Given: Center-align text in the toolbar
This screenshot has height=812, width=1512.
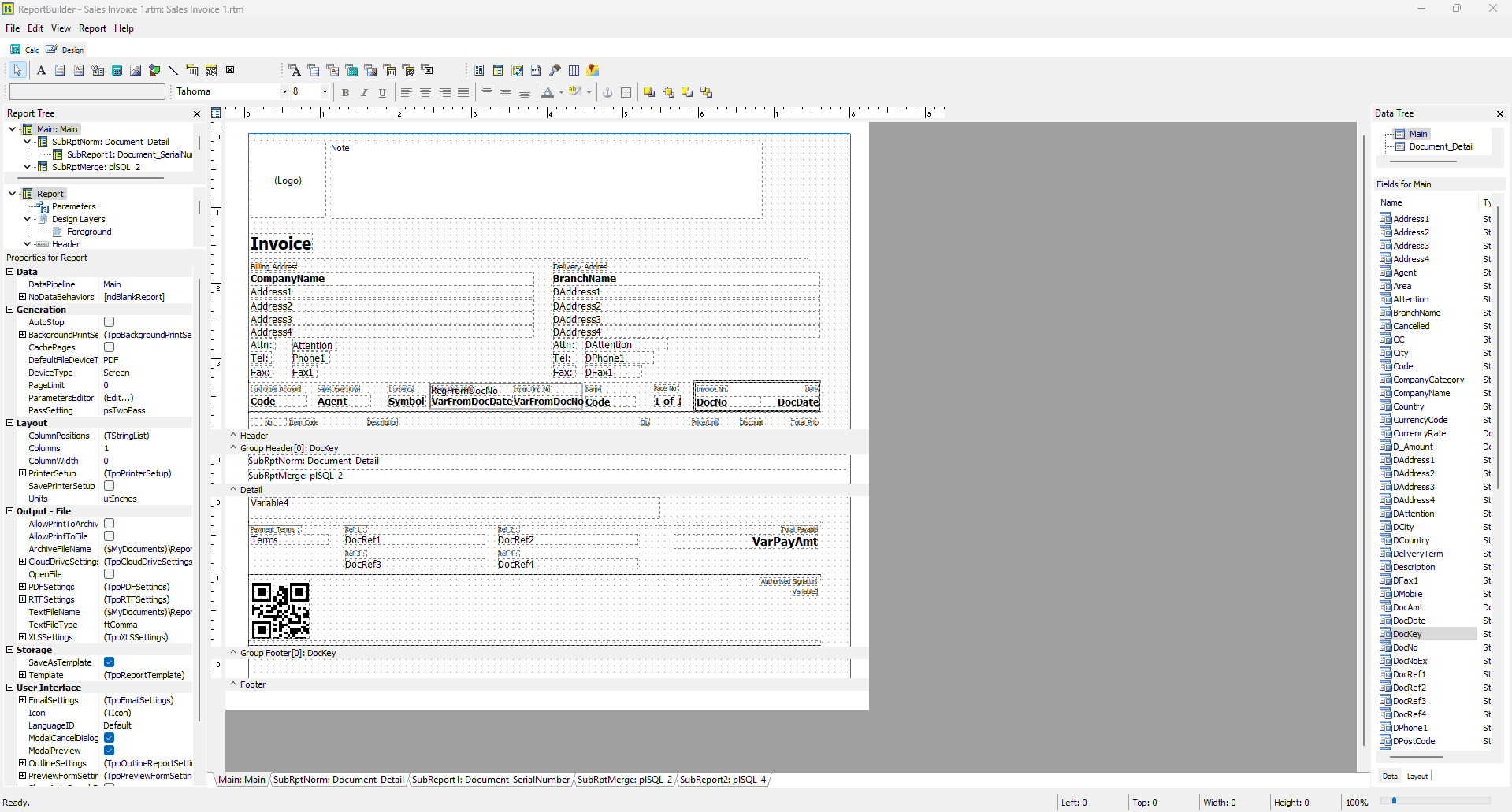Looking at the screenshot, I should coord(425,92).
